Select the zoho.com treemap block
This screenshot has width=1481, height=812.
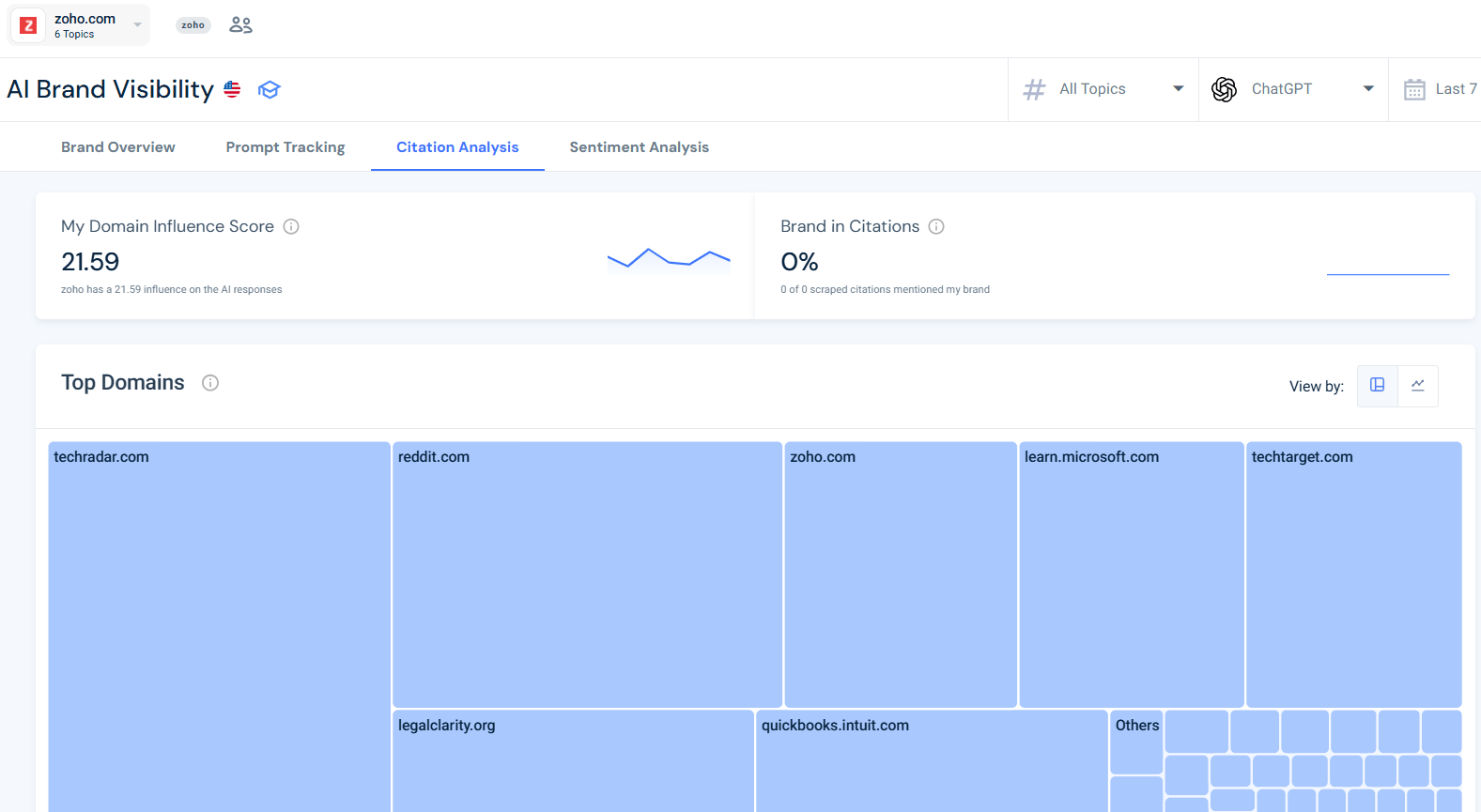tap(901, 575)
